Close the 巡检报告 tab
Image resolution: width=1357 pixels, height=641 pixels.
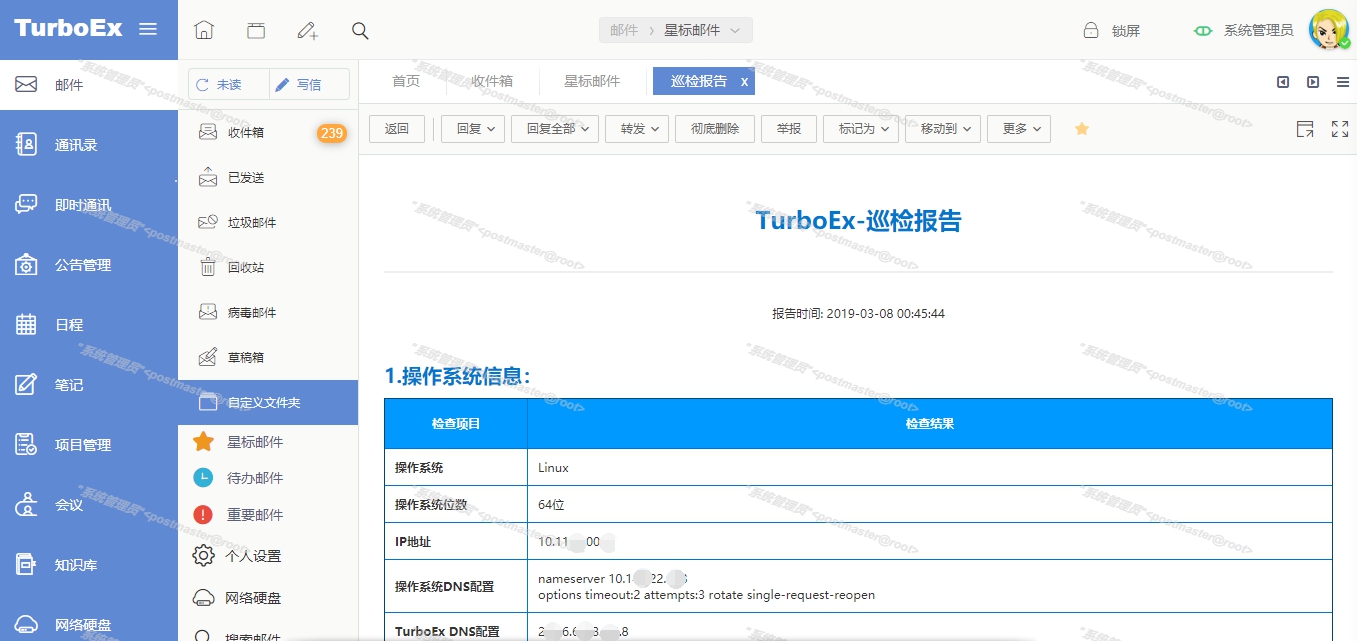tap(744, 82)
